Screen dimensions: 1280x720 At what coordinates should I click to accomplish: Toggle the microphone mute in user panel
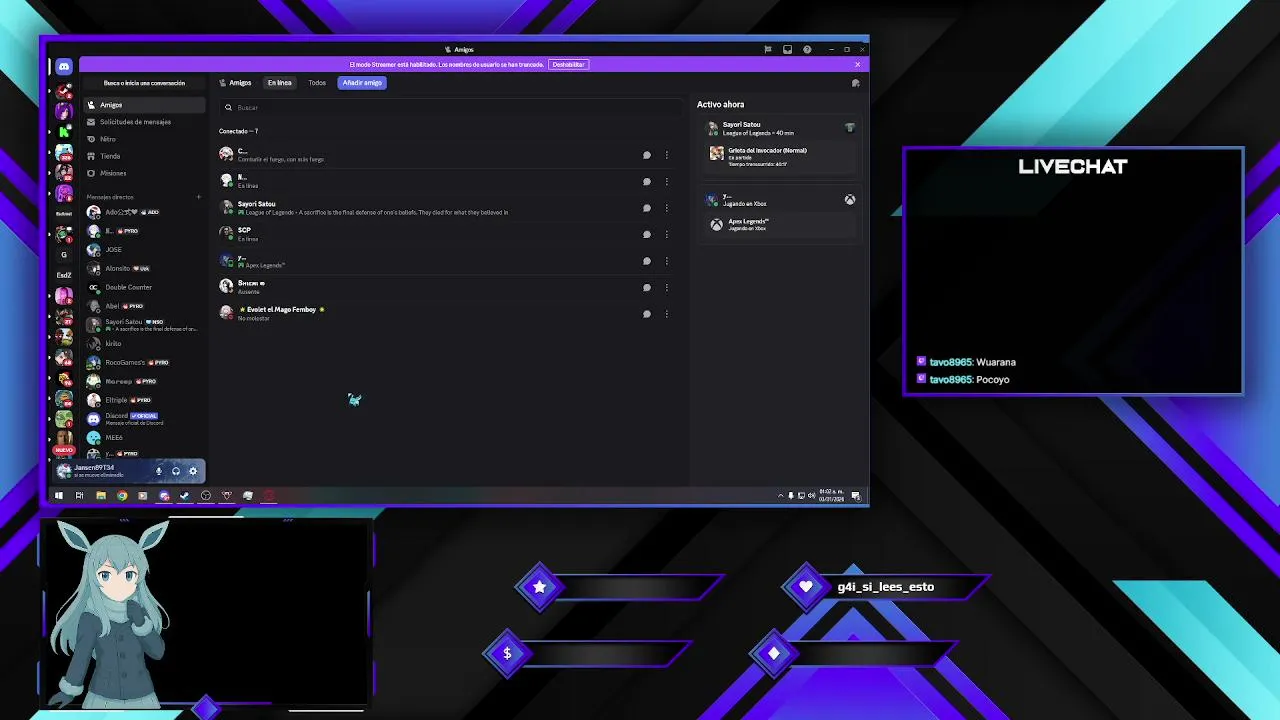[158, 471]
